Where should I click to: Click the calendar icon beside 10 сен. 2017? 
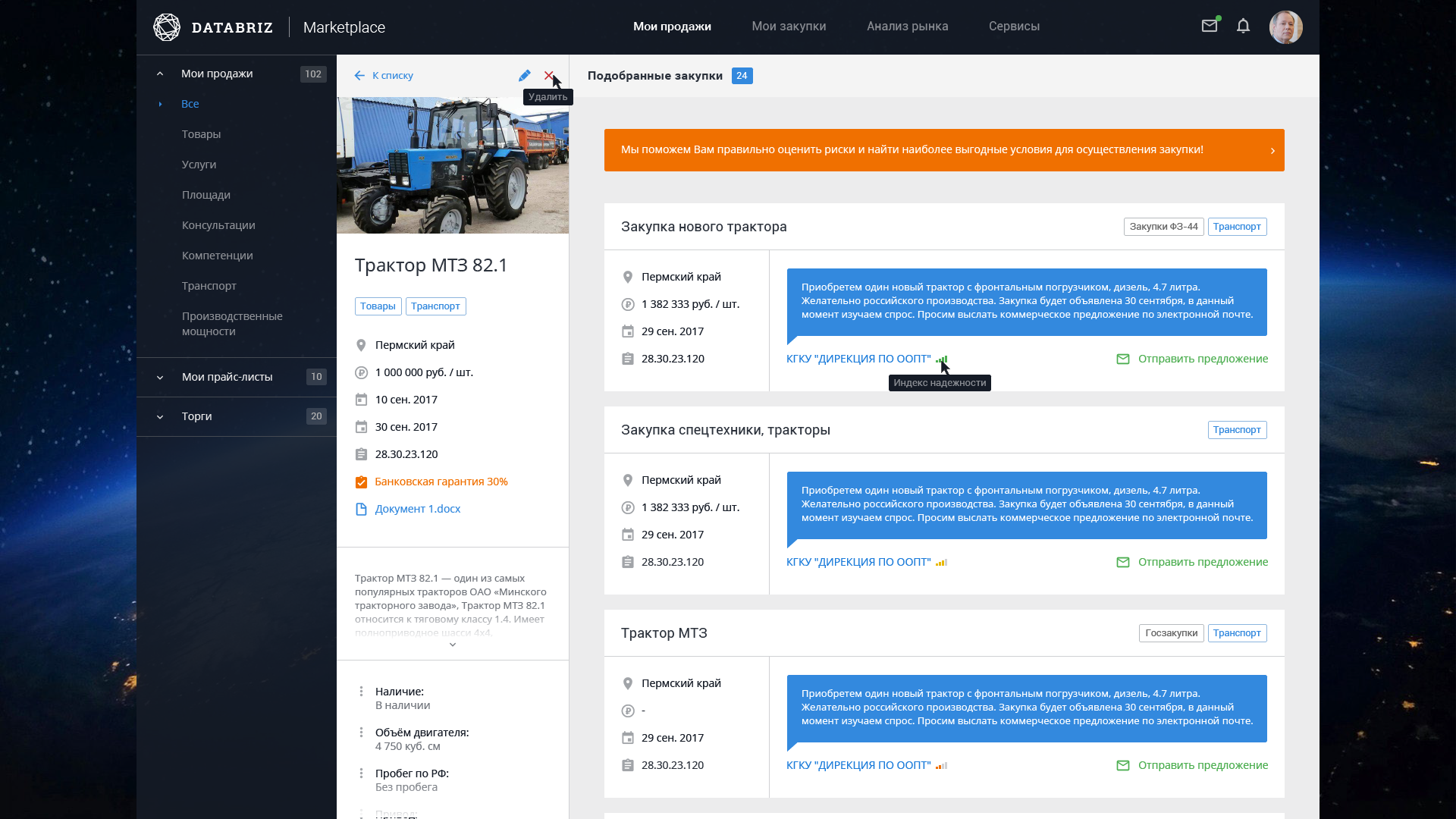(x=361, y=400)
